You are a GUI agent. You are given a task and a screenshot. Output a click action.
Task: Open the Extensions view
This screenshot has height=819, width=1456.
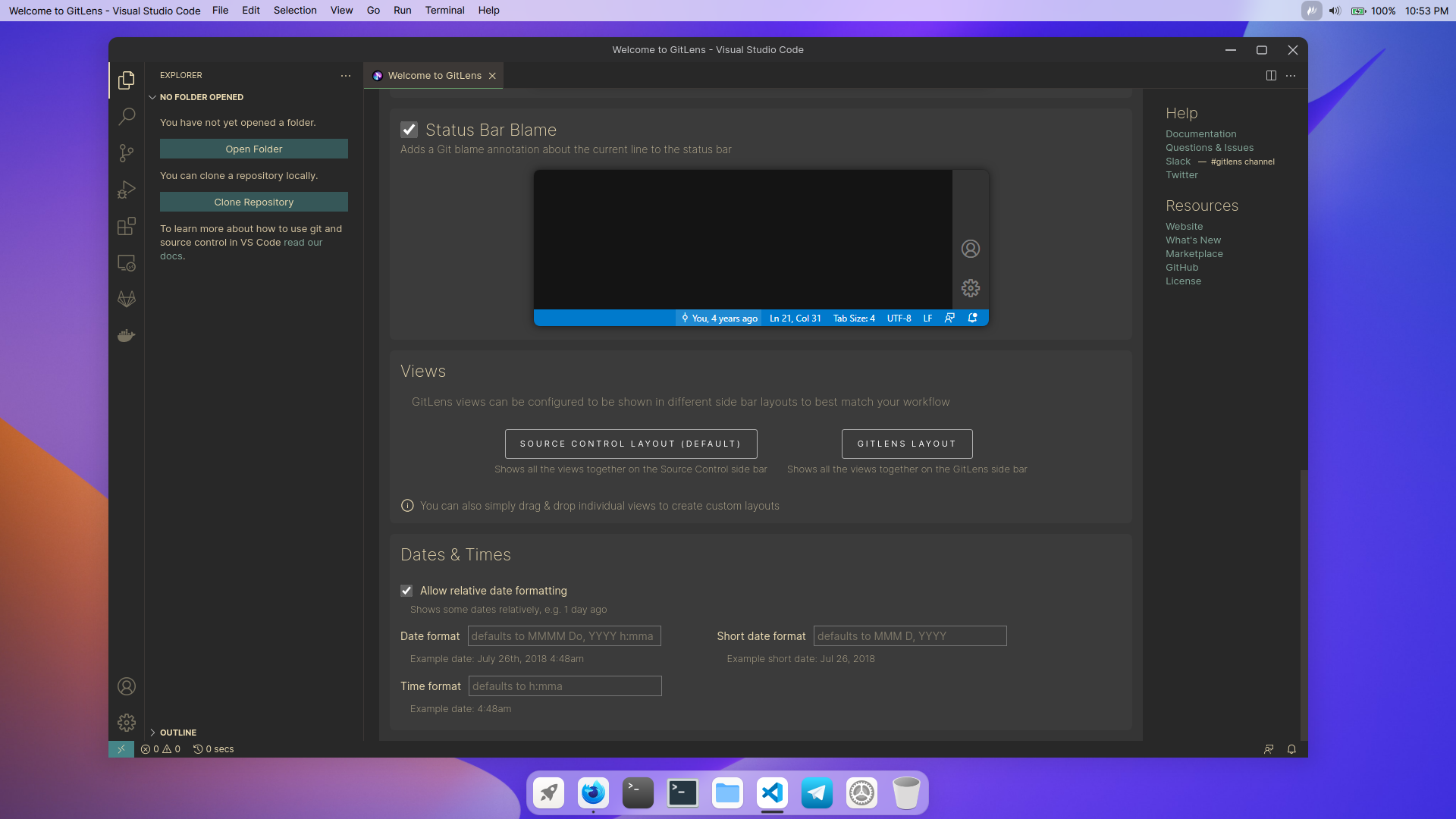126,225
